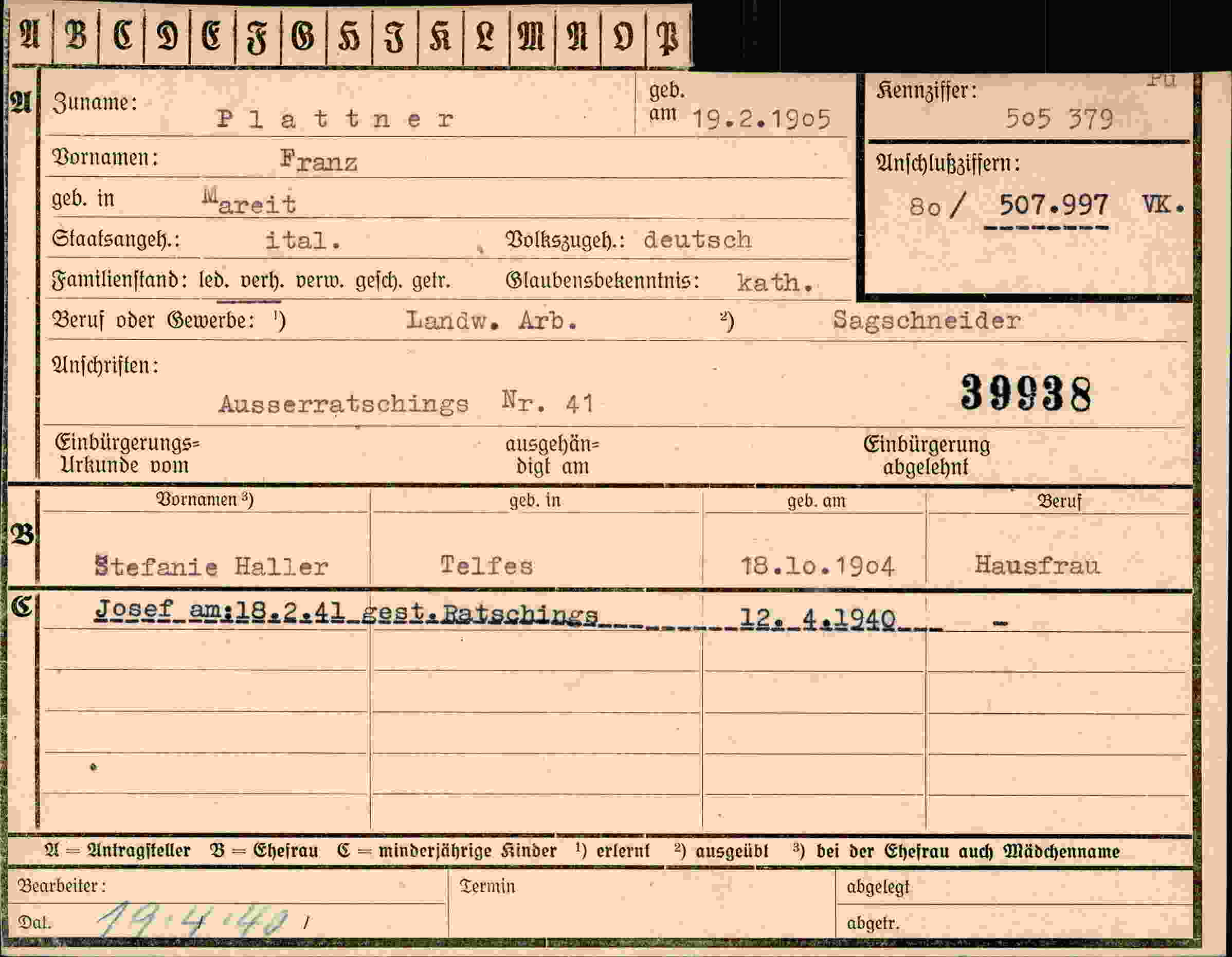Click the 'Bearbeiter:' field
This screenshot has height=957, width=1232.
[228, 886]
